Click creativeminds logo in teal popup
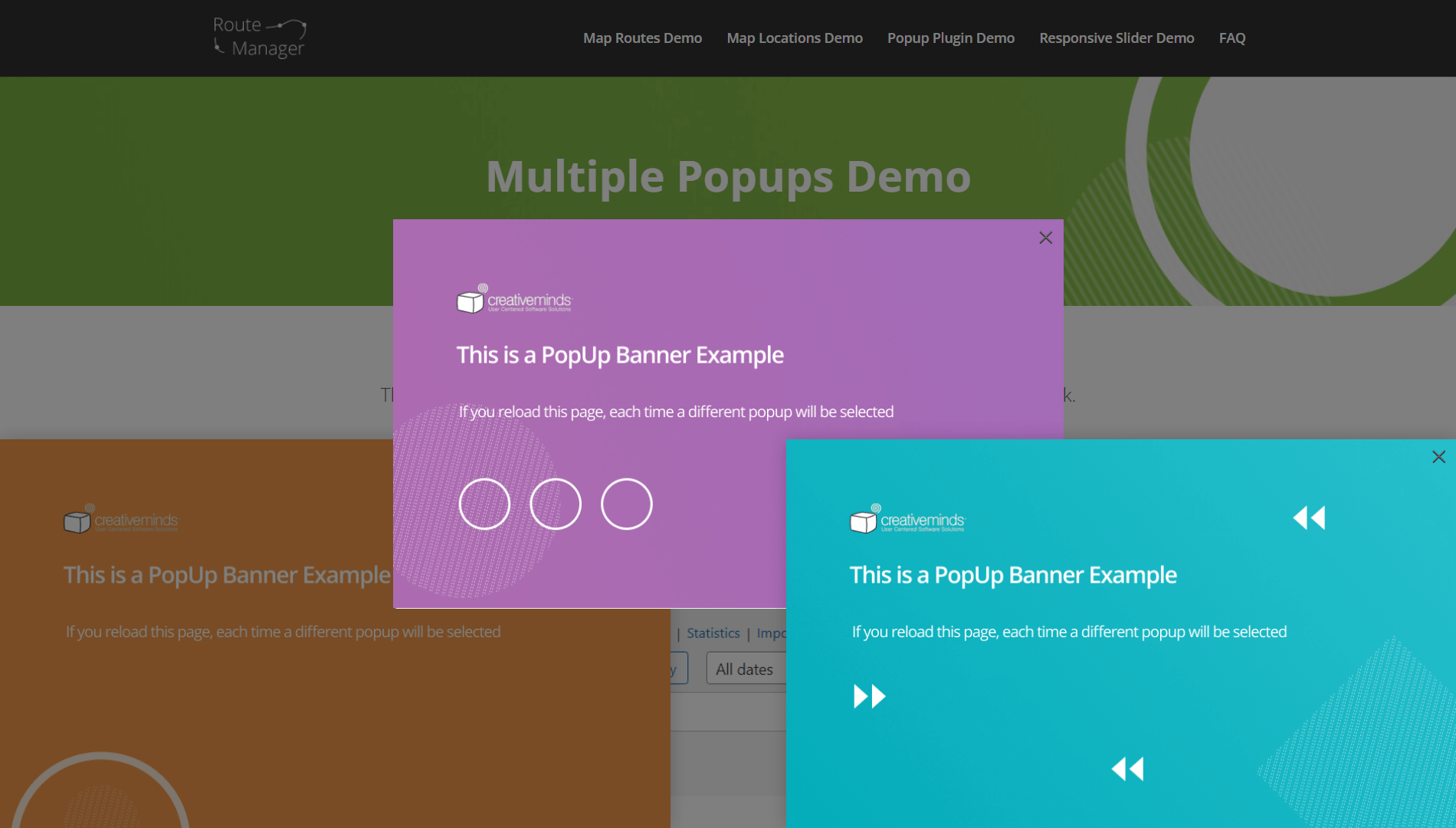 [x=907, y=520]
